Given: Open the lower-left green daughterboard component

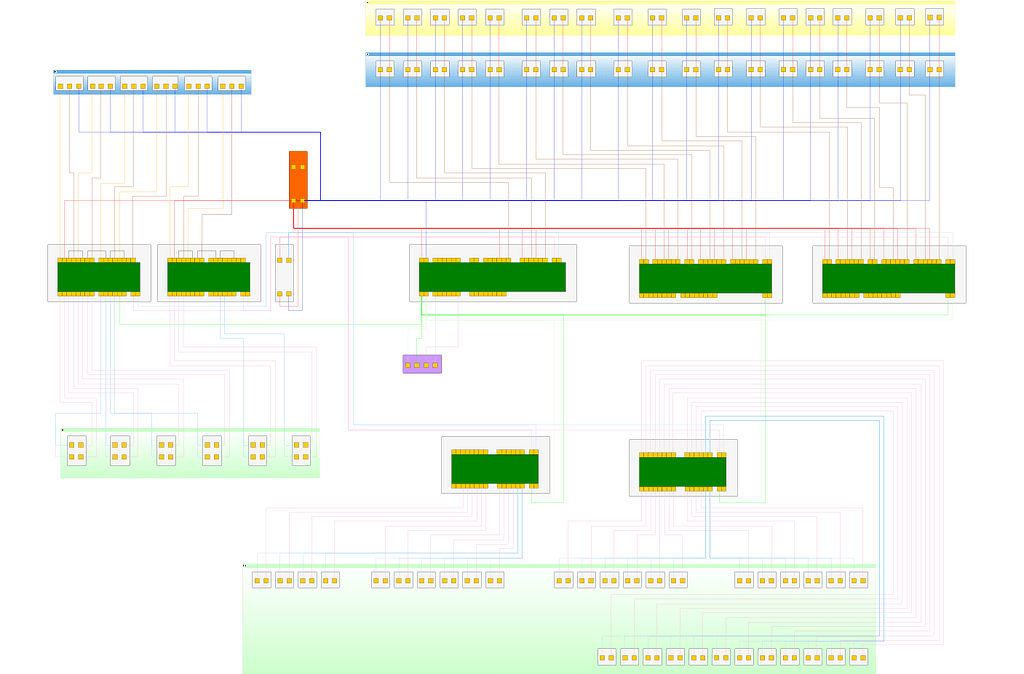Looking at the screenshot, I should tap(495, 465).
